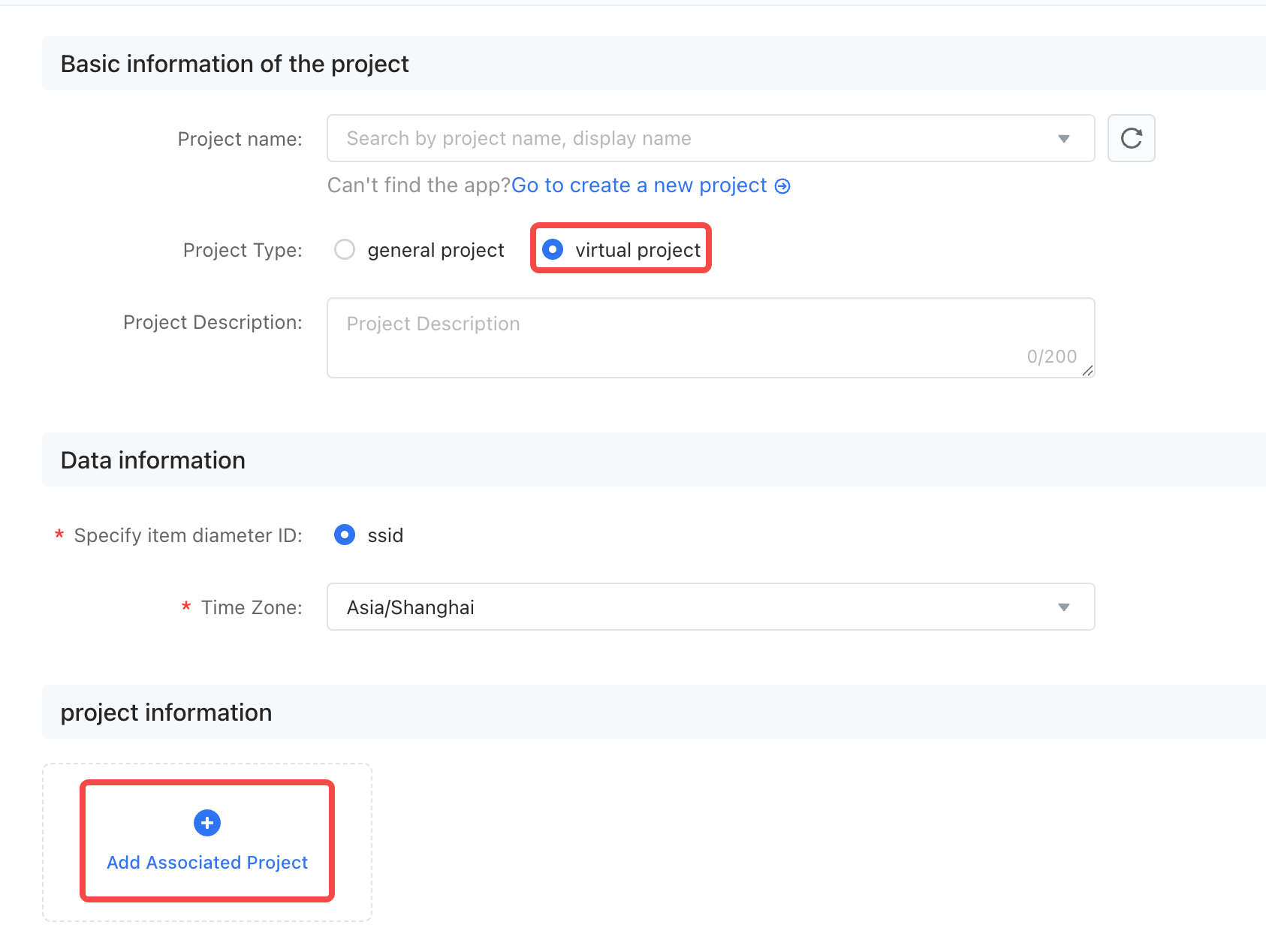Click the 0/200 character counter
The height and width of the screenshot is (952, 1266).
(1052, 357)
